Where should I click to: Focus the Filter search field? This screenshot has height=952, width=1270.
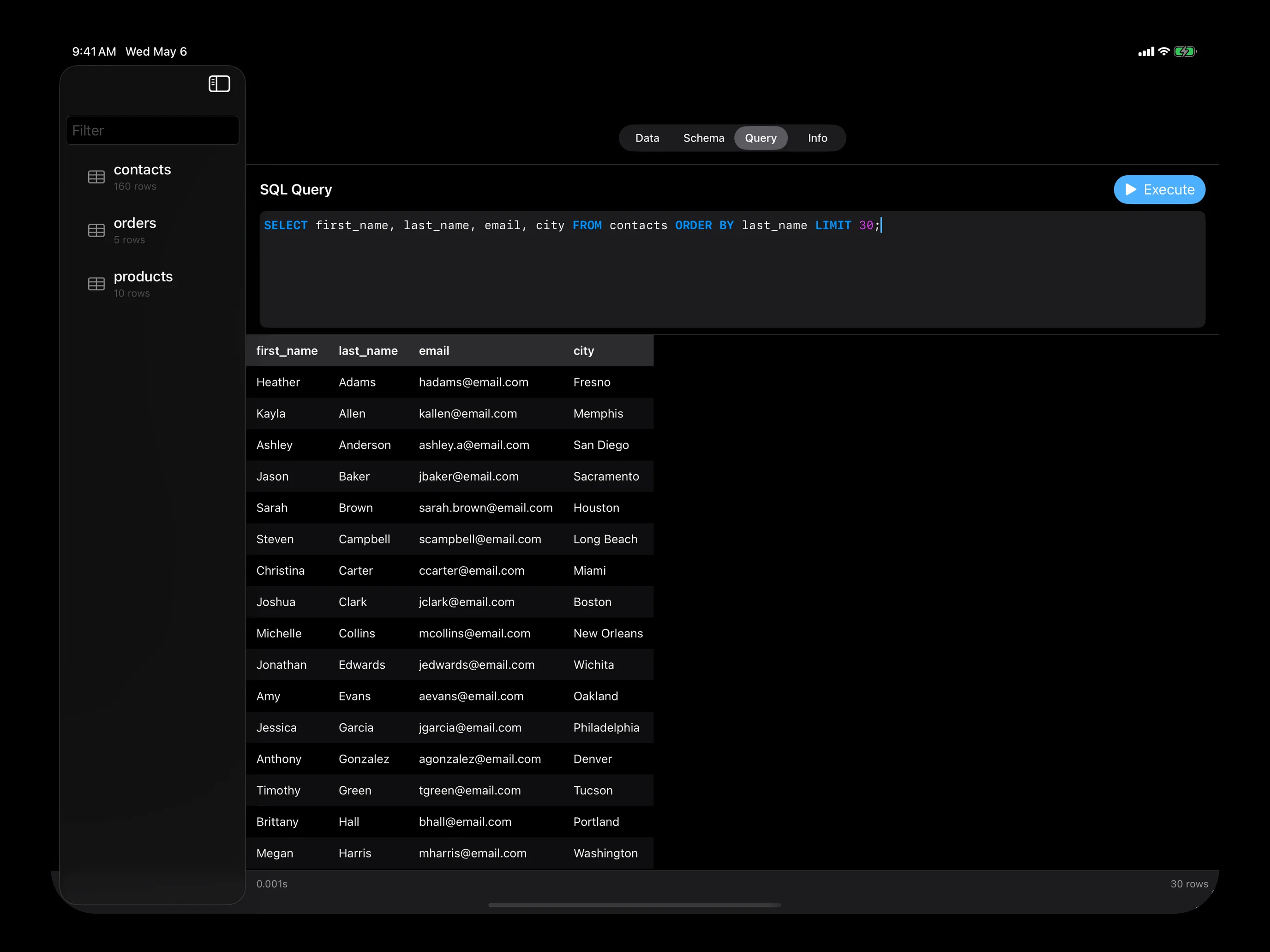tap(153, 130)
